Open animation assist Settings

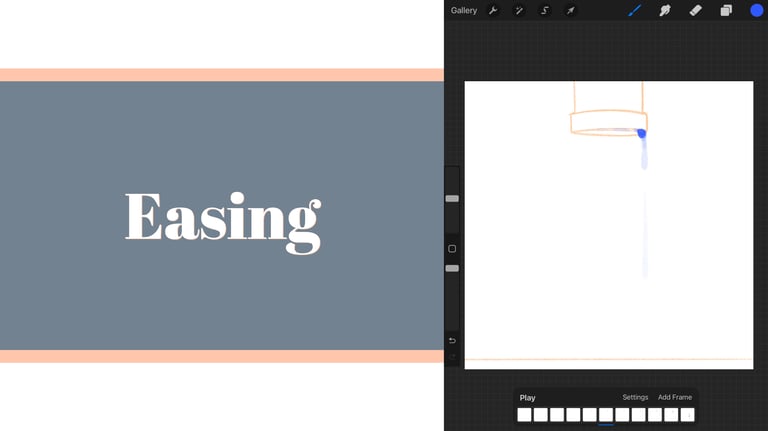pos(635,397)
